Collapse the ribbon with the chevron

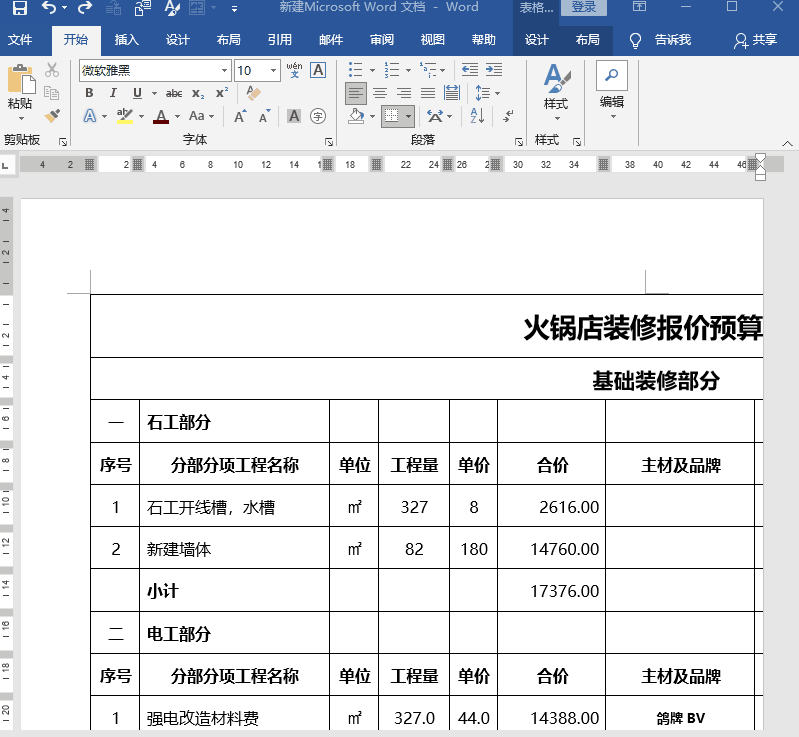[787, 144]
